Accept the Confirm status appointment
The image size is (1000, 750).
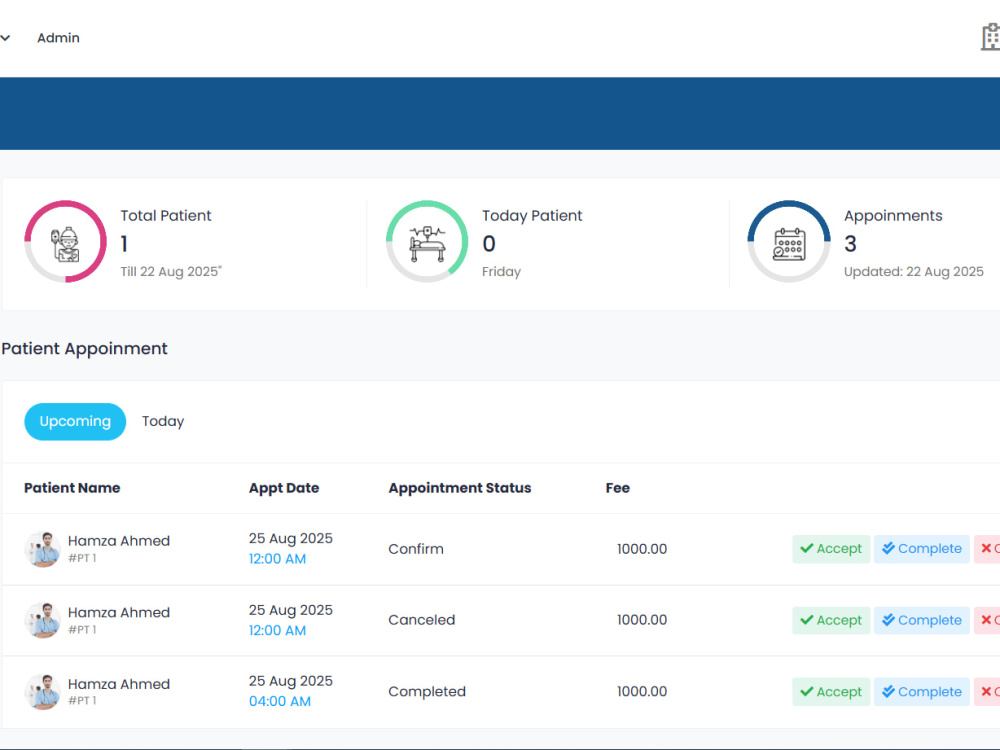point(831,548)
